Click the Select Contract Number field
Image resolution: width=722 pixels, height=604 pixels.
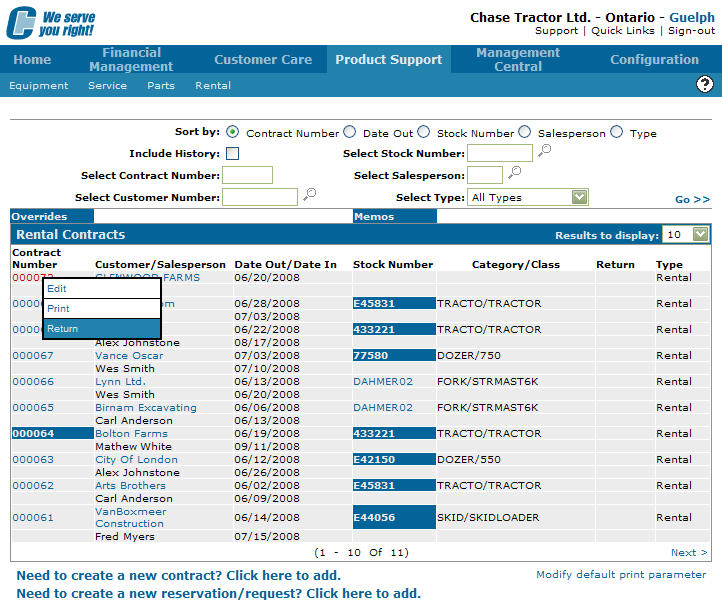point(247,175)
